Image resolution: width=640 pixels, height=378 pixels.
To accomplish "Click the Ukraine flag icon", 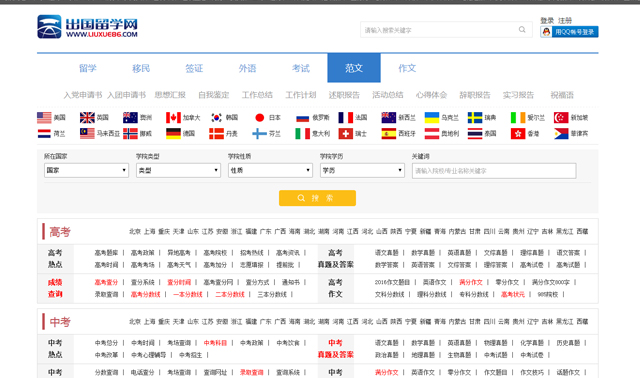I will coord(432,118).
